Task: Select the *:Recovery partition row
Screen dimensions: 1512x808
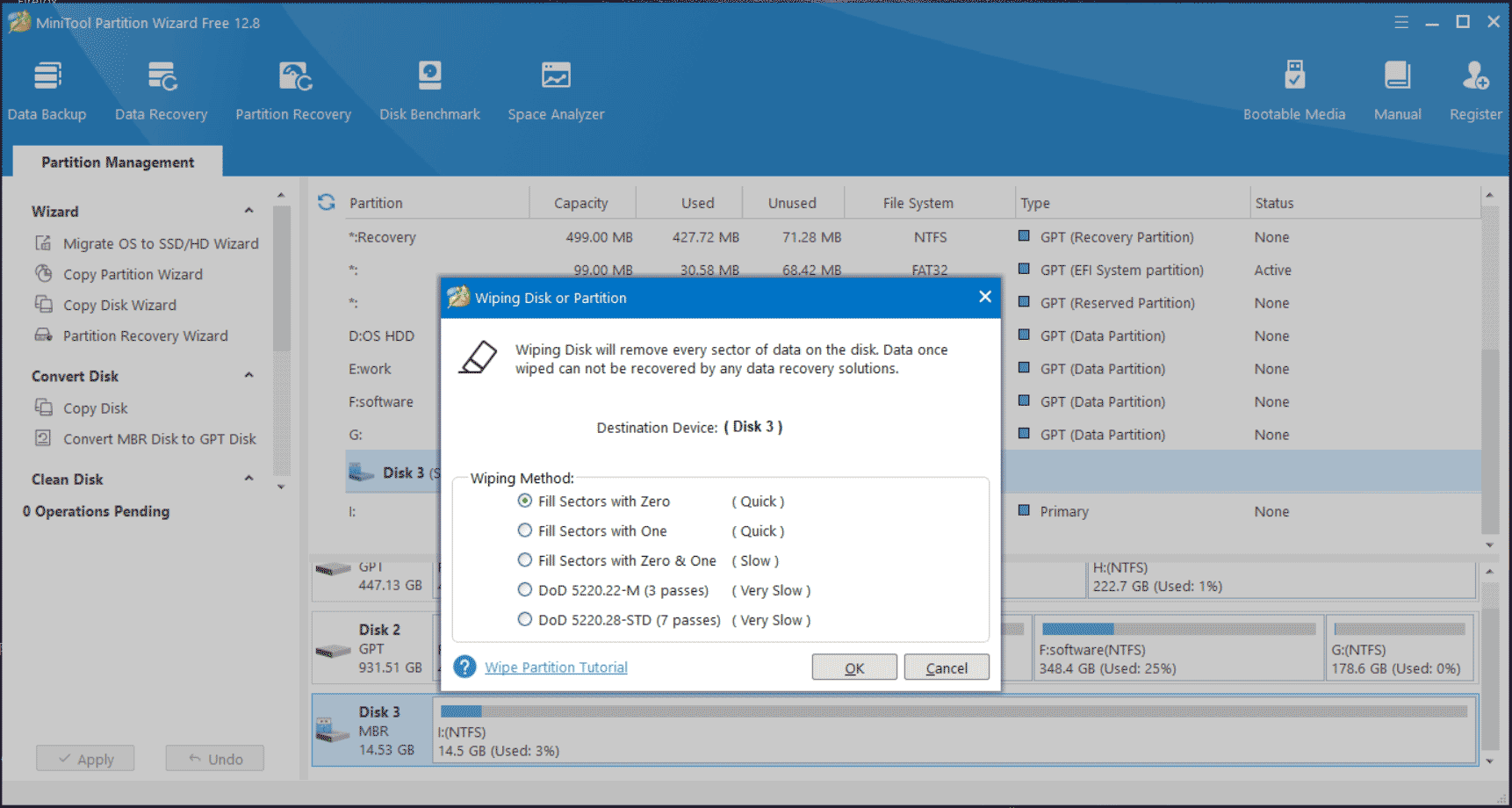Action: pos(911,237)
